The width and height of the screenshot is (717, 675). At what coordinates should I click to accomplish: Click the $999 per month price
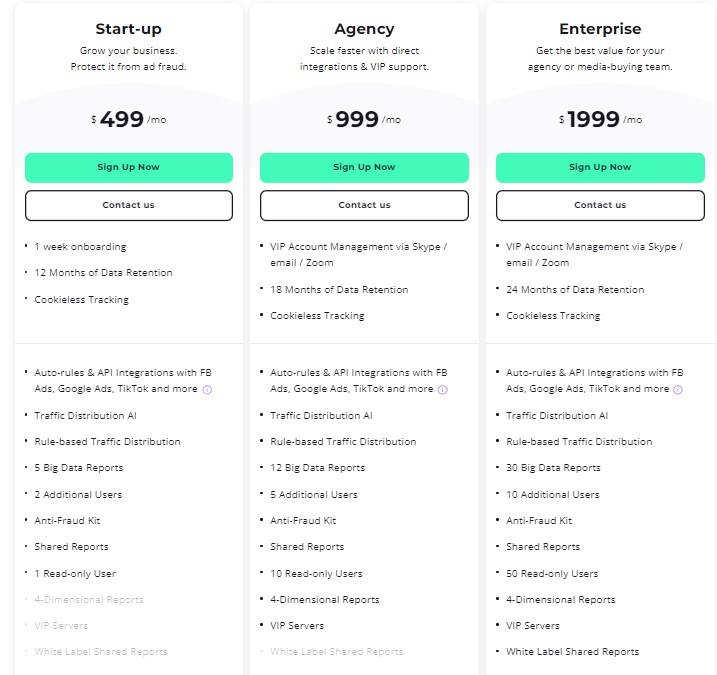coord(364,119)
